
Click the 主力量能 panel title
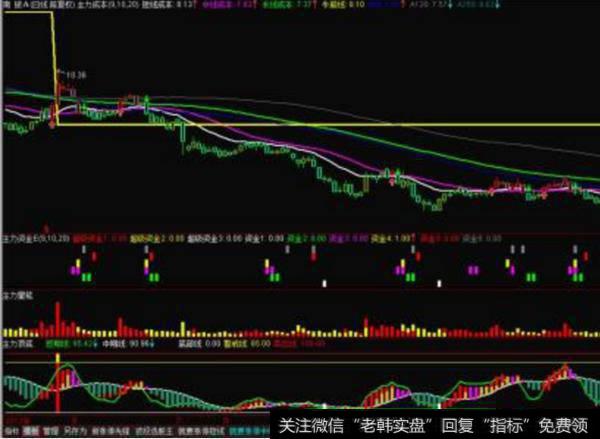[x=17, y=297]
